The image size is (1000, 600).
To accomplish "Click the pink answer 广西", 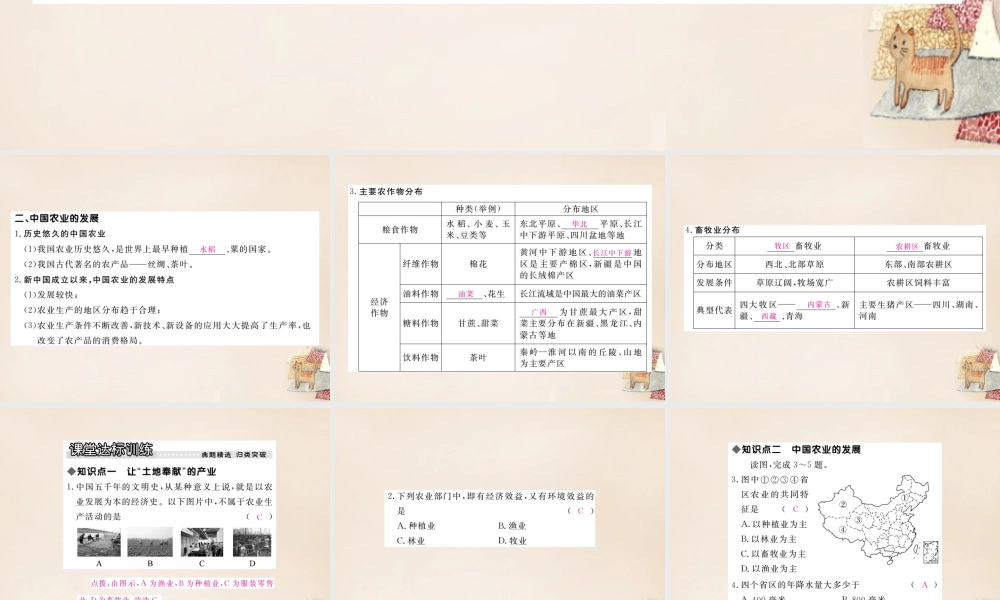I will 539,312.
